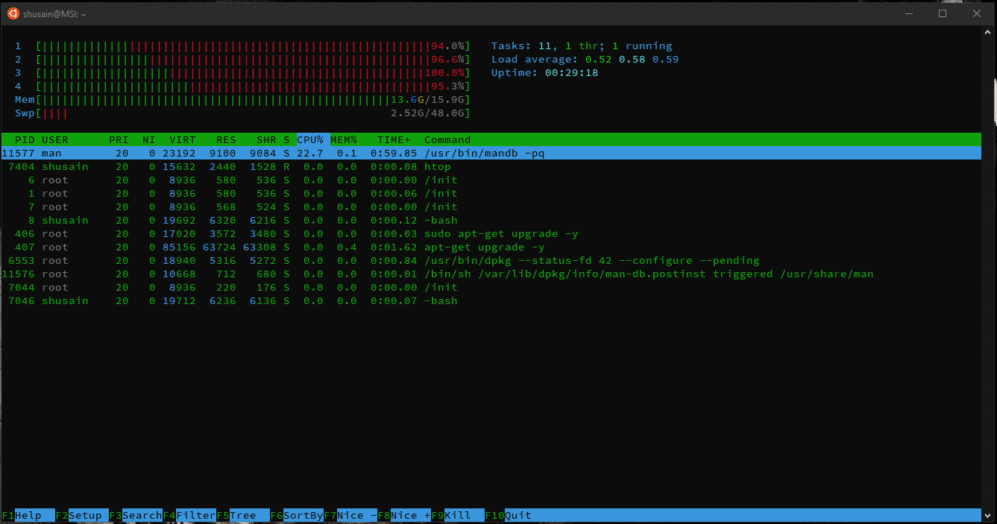
Task: Select the /usr/bin/dpkg --status-fd 42 row
Action: click(491, 260)
